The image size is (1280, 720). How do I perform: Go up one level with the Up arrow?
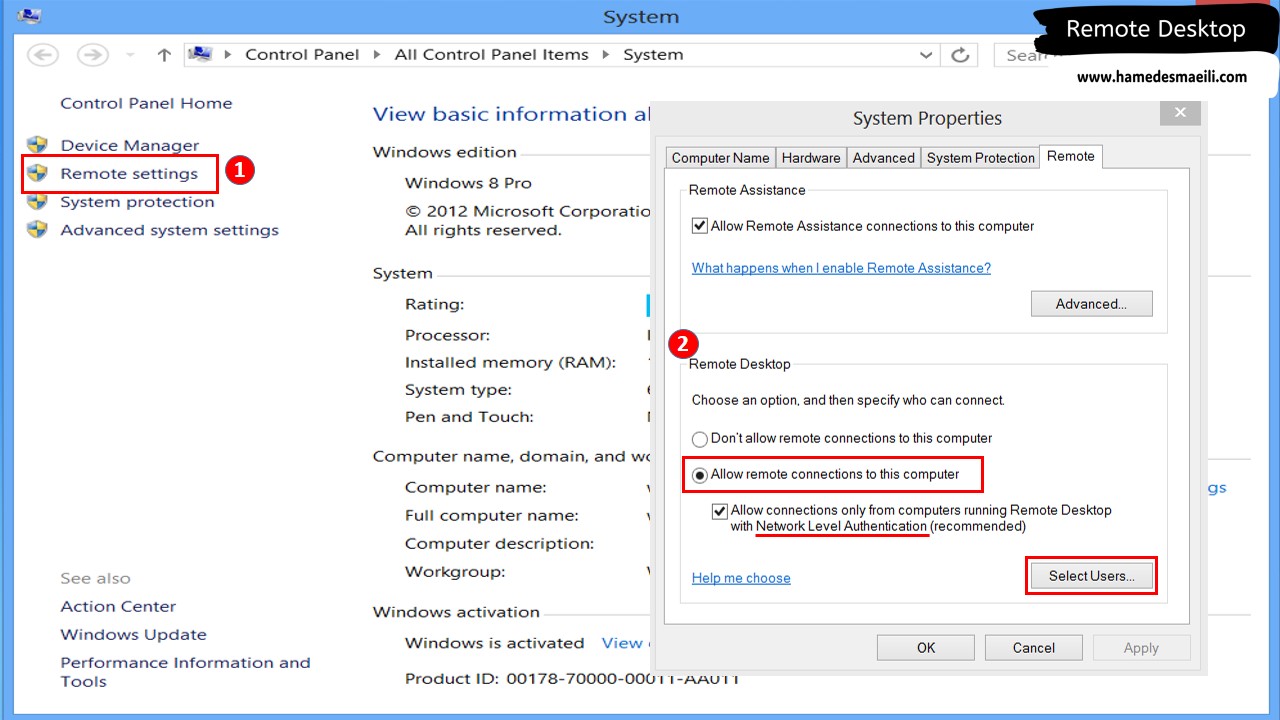point(164,55)
